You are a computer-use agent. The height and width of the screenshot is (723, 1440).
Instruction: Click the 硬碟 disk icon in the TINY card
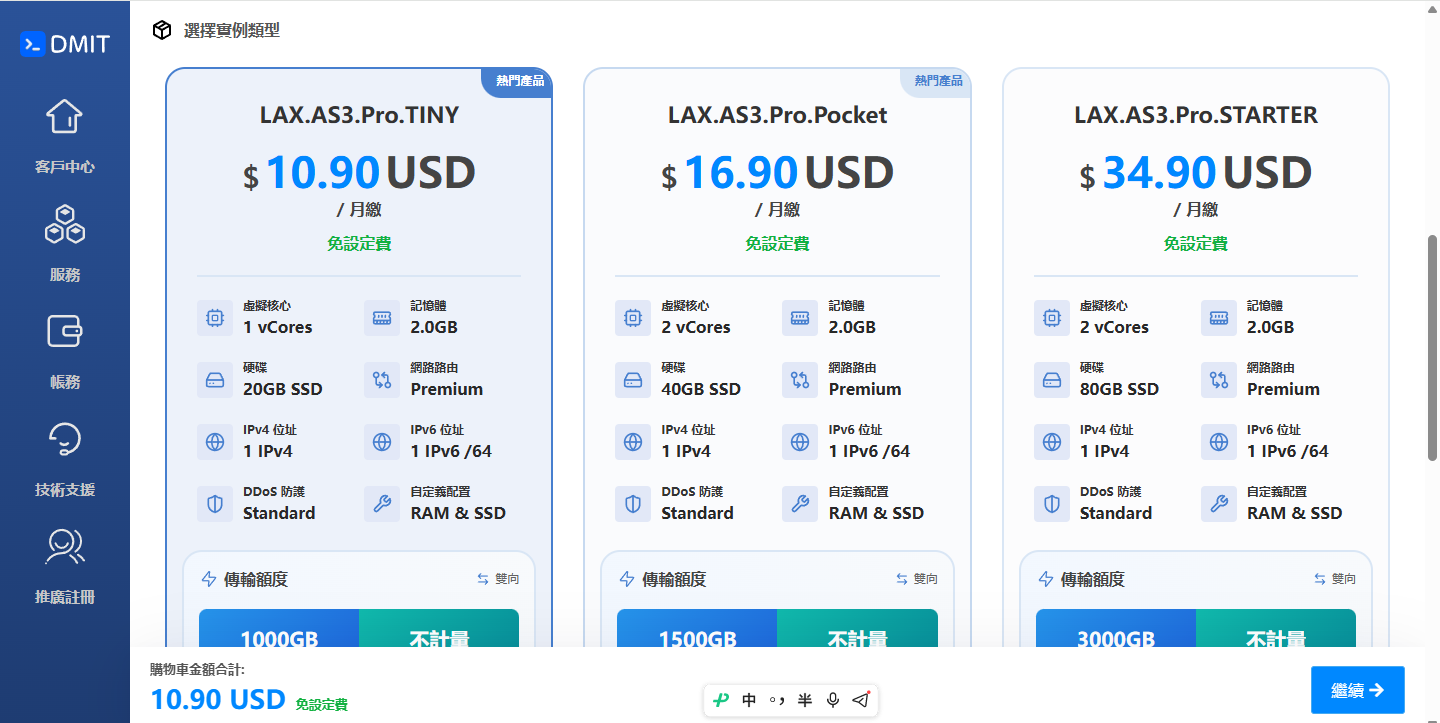coord(214,380)
